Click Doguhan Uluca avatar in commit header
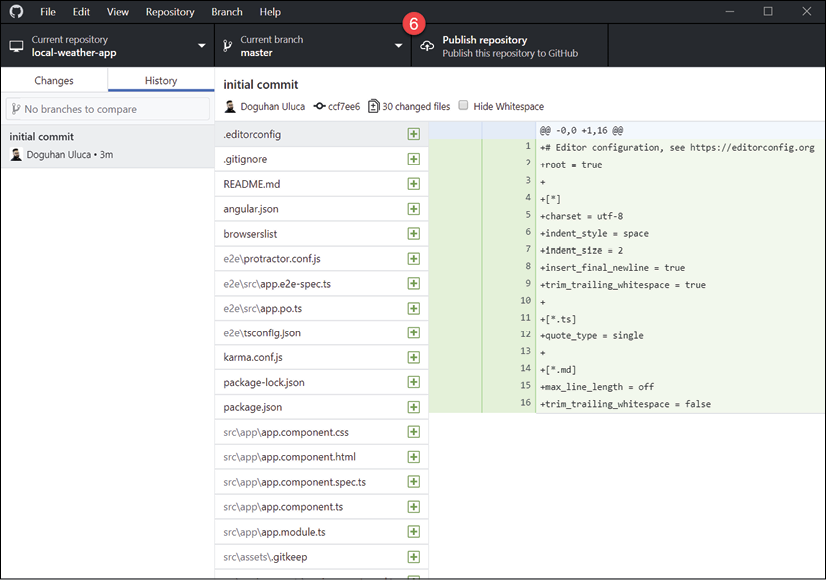826x580 pixels. tap(230, 106)
